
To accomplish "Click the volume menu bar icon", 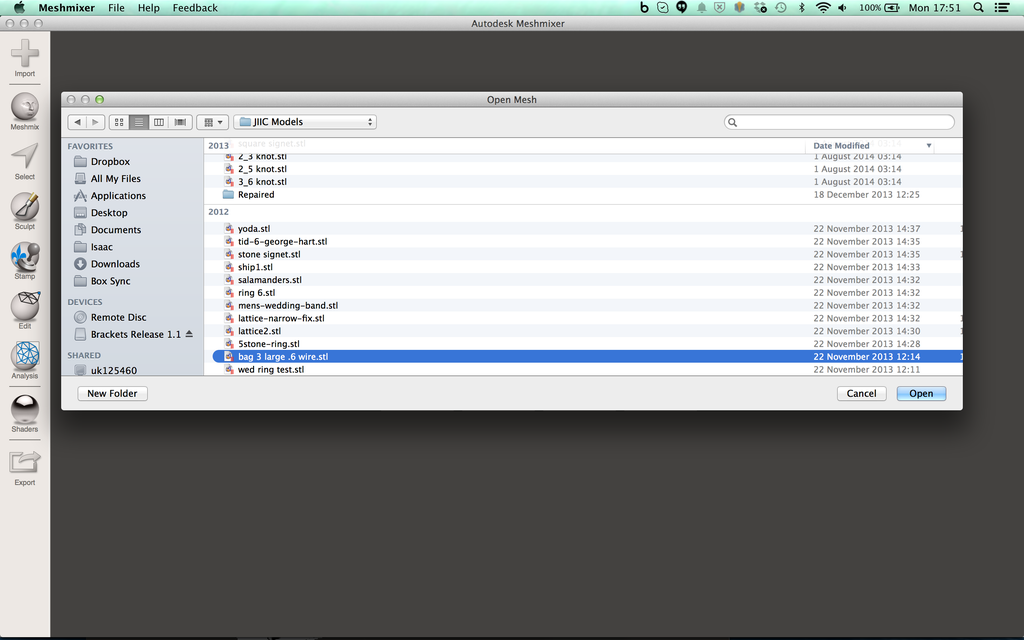I will pos(842,8).
